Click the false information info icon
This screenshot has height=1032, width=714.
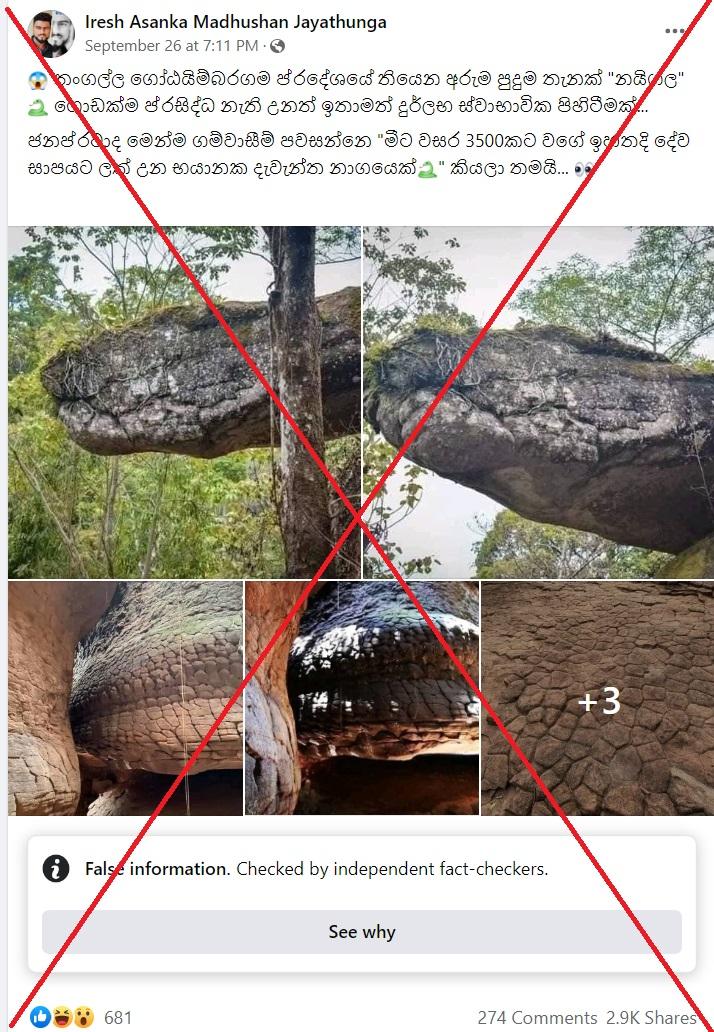coord(56,869)
